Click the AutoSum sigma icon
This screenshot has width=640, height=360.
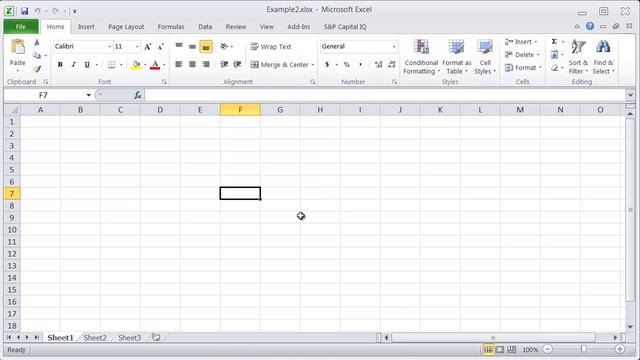tap(554, 42)
